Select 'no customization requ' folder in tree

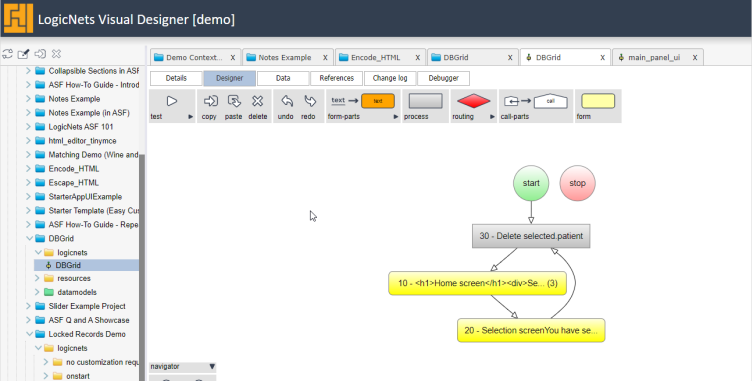click(102, 362)
